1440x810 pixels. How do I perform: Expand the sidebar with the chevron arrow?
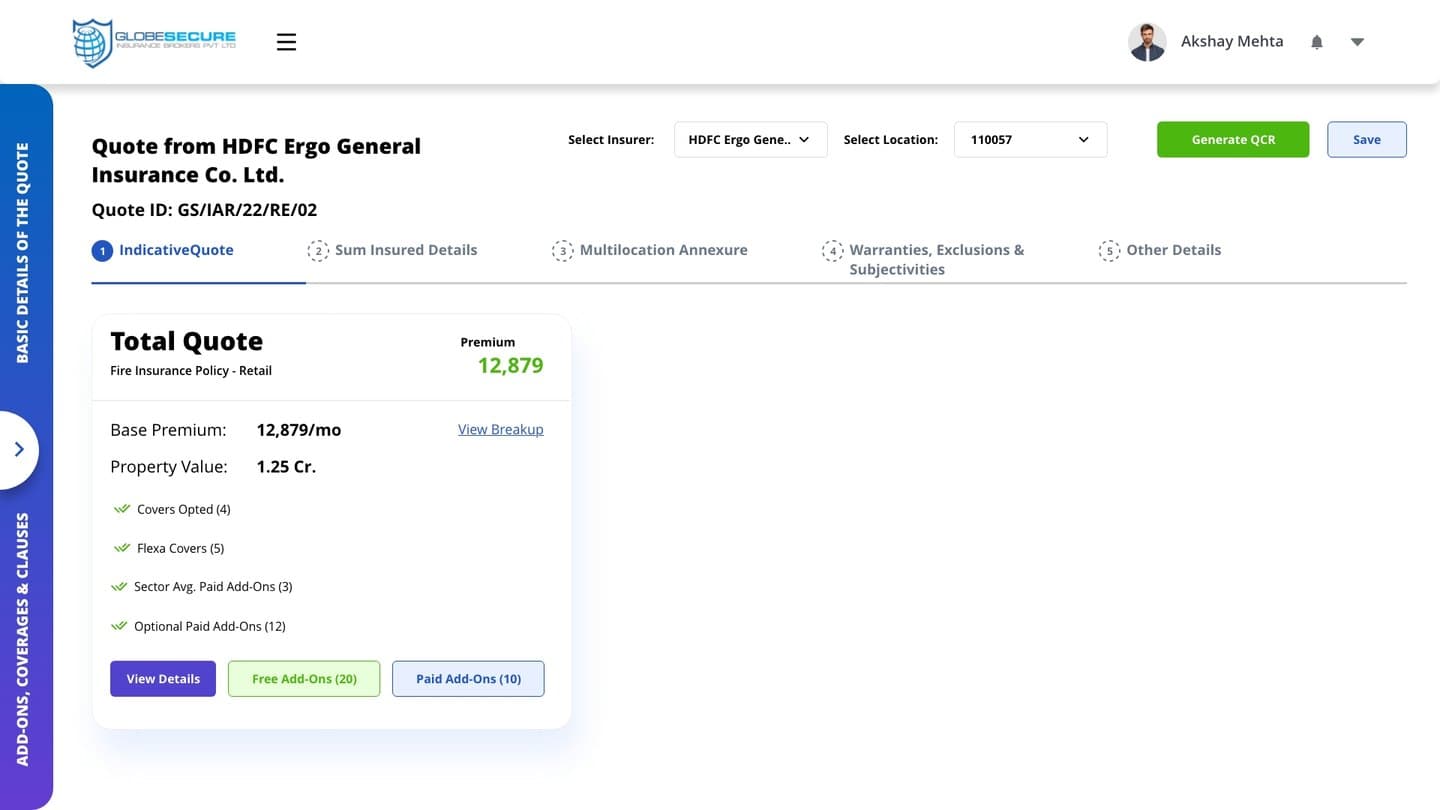click(19, 450)
